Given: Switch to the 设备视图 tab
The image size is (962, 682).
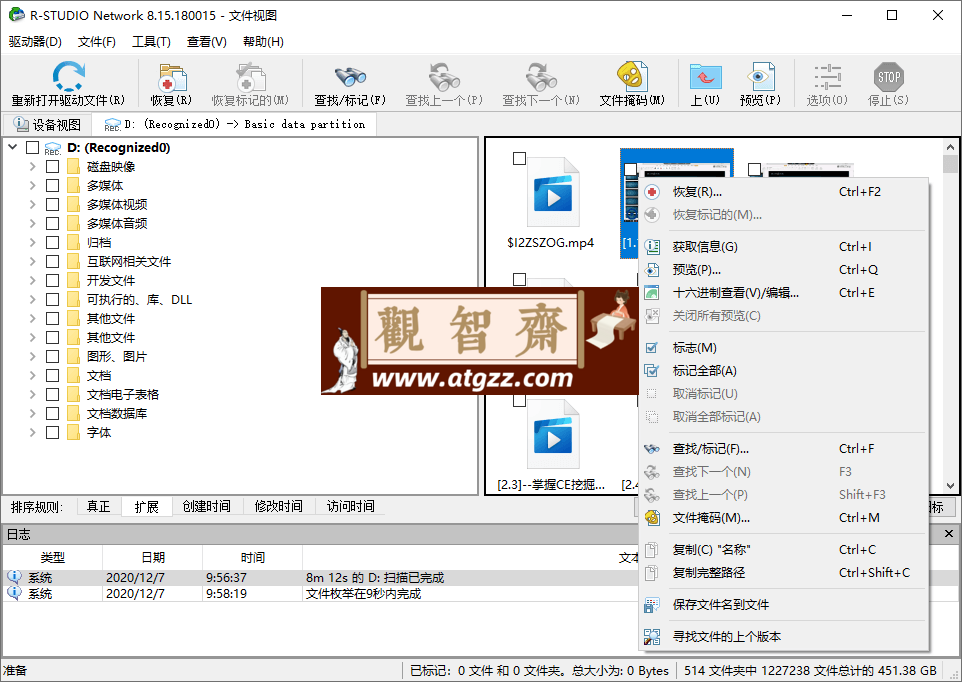Looking at the screenshot, I should (47, 125).
